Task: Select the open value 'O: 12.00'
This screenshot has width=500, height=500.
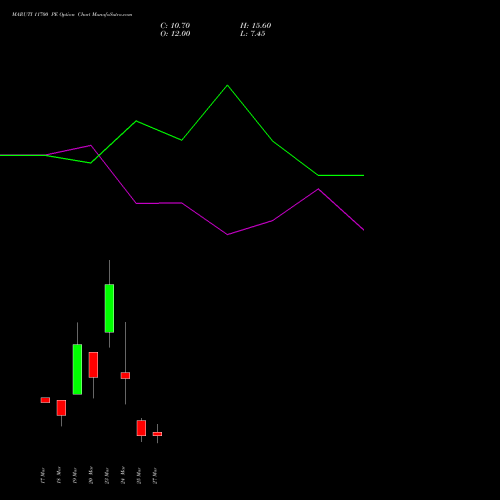Action: 175,34
